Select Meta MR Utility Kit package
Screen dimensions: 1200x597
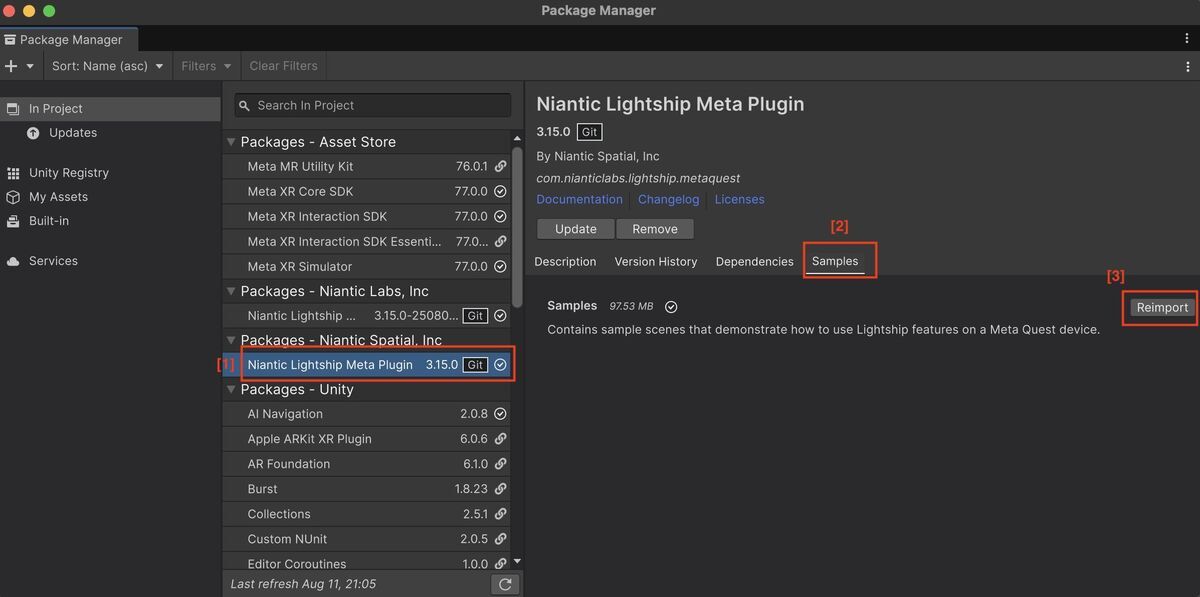tap(366, 167)
